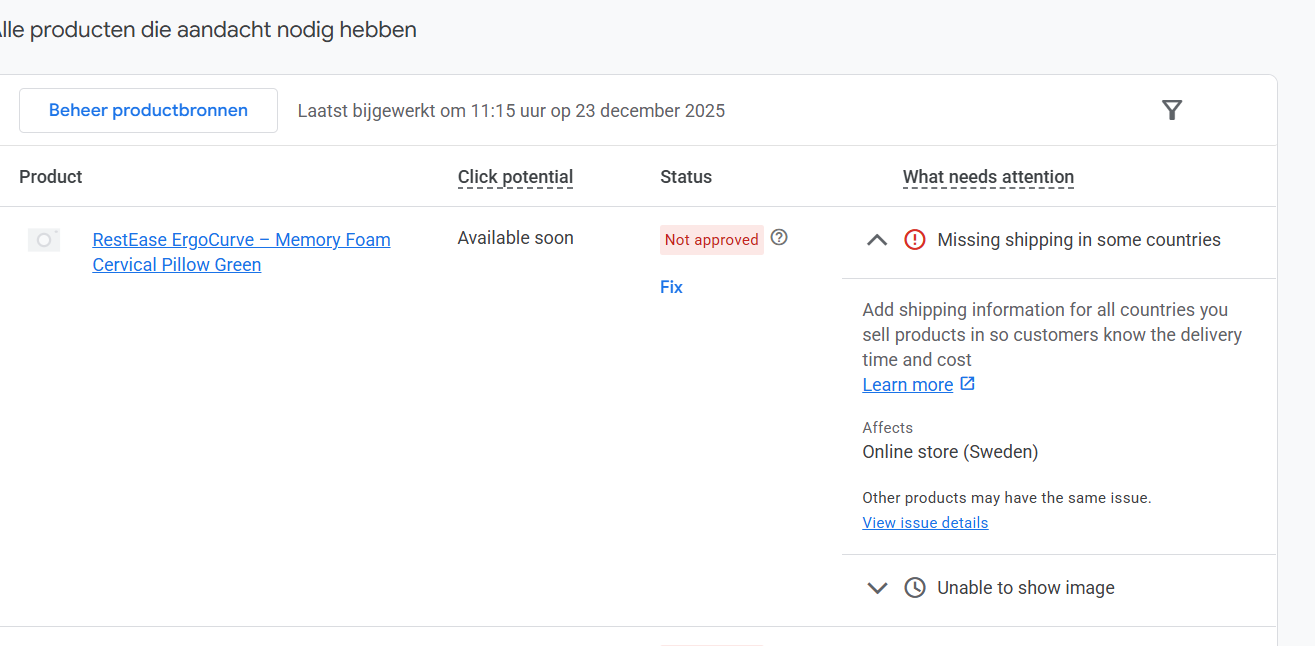Viewport: 1315px width, 646px height.
Task: Click the red error icon for missing shipping
Action: [915, 240]
